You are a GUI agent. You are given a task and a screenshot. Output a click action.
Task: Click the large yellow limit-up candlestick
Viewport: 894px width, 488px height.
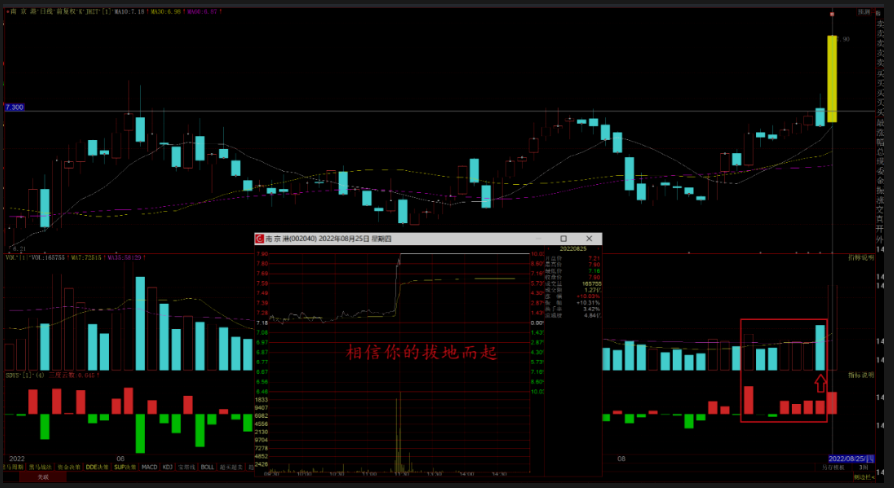tap(832, 78)
